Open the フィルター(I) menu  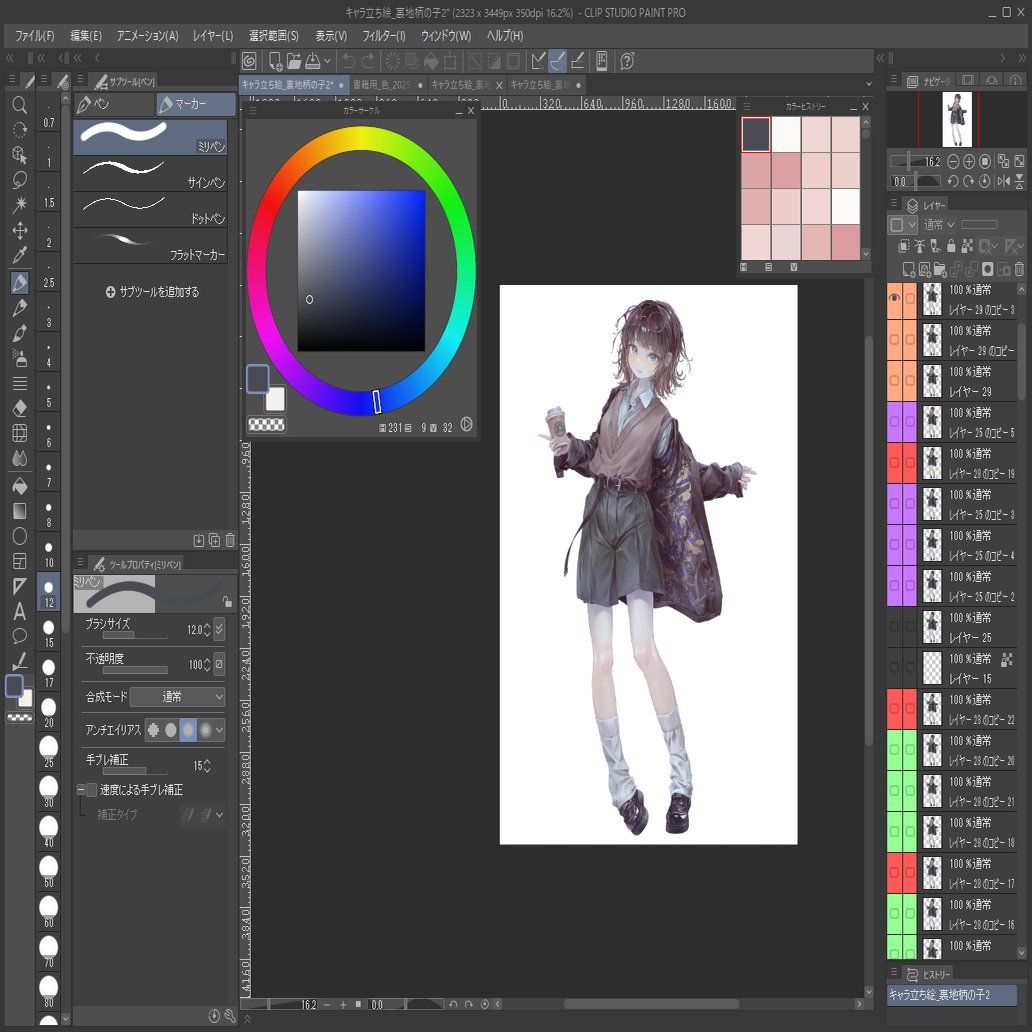(384, 36)
